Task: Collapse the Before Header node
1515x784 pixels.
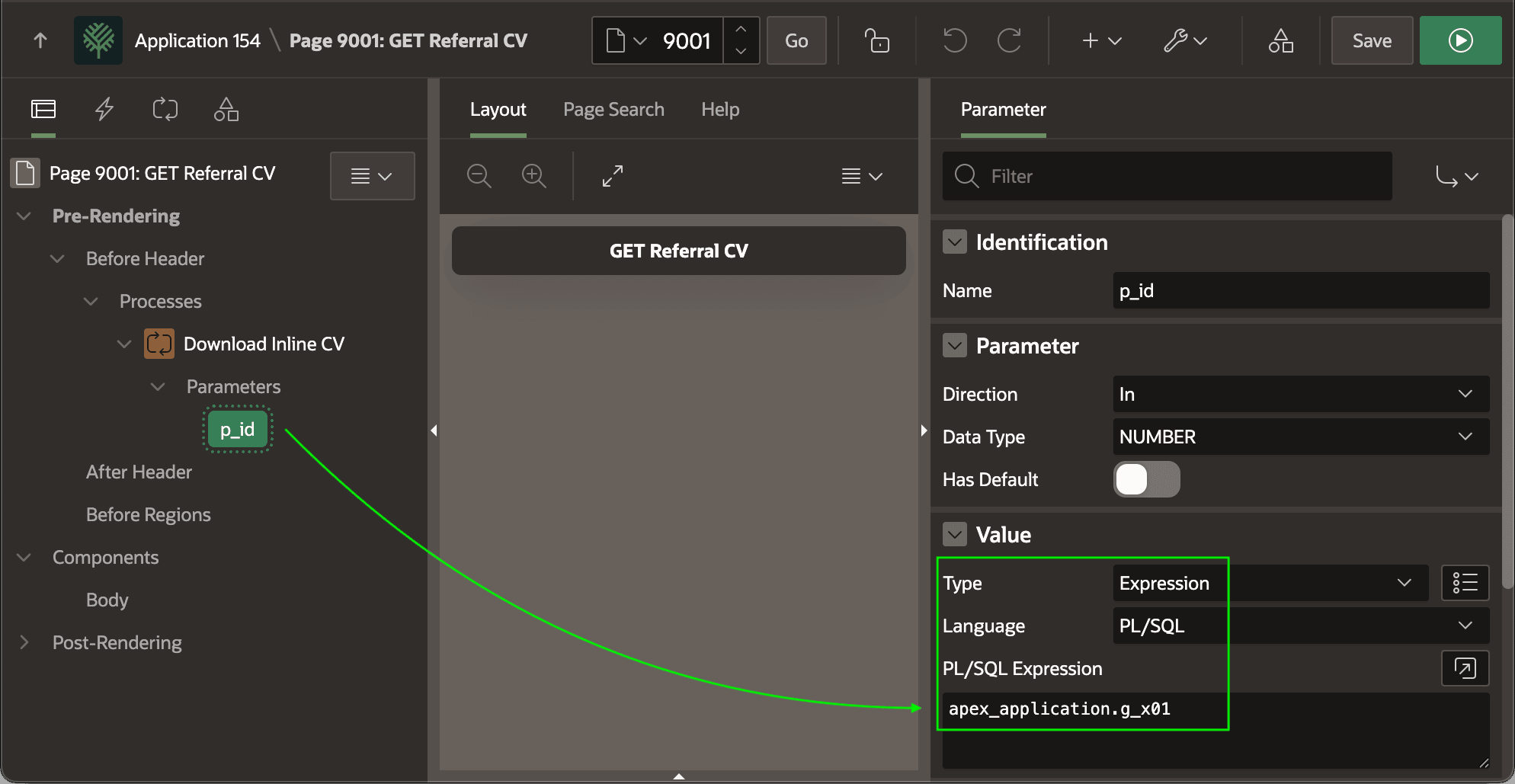Action: pos(57,259)
